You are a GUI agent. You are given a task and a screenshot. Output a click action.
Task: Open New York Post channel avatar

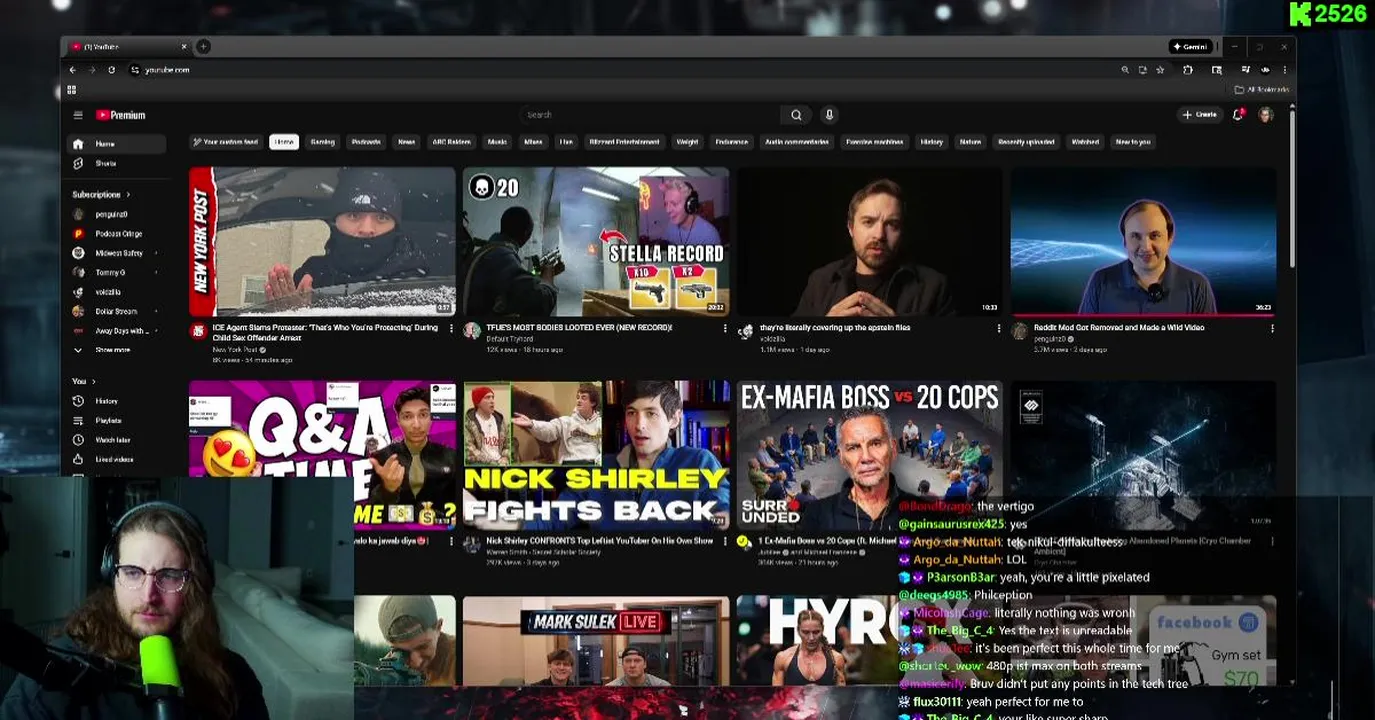pos(198,331)
